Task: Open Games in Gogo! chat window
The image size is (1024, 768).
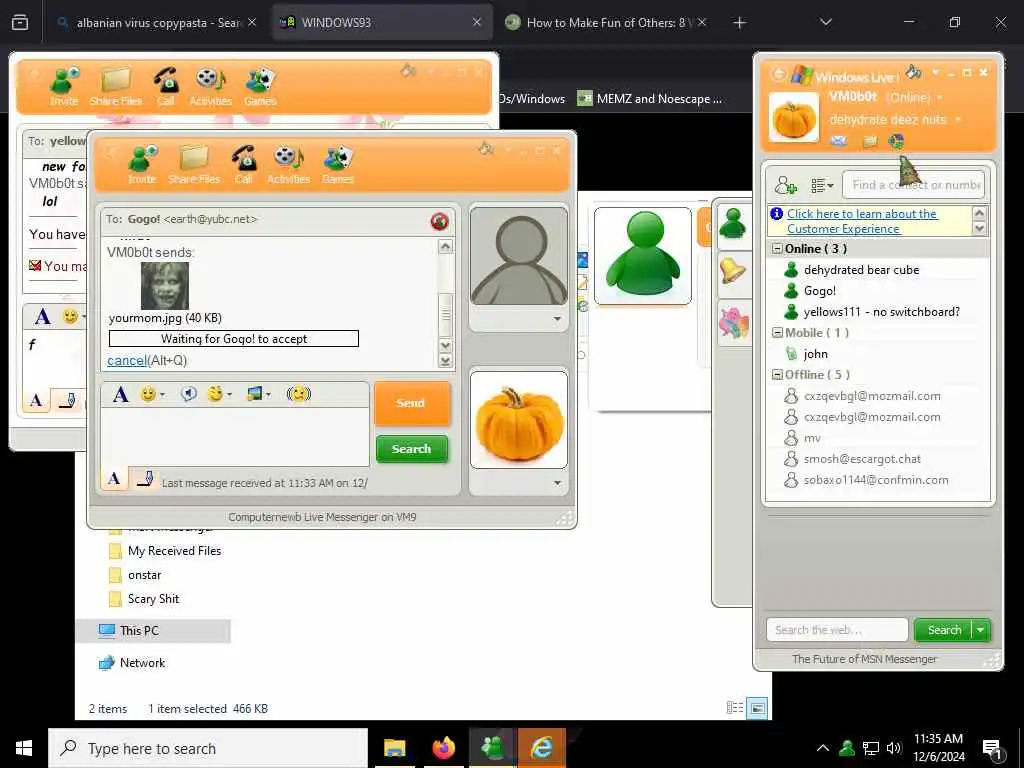Action: 338,165
